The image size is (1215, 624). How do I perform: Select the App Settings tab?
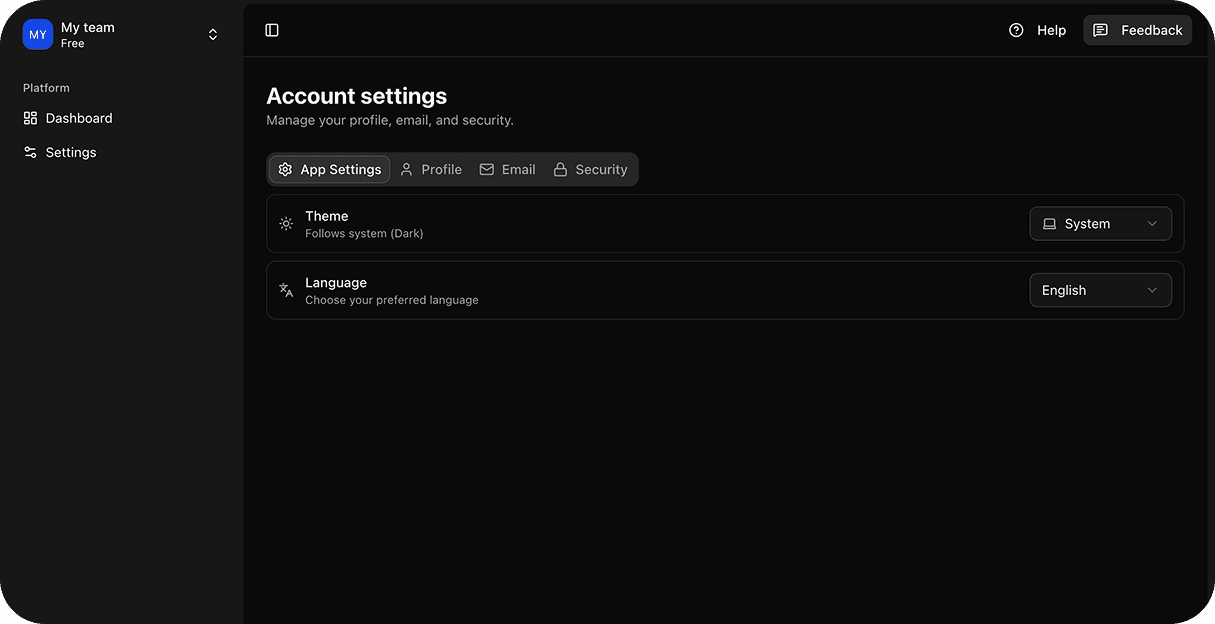pyautogui.click(x=329, y=170)
